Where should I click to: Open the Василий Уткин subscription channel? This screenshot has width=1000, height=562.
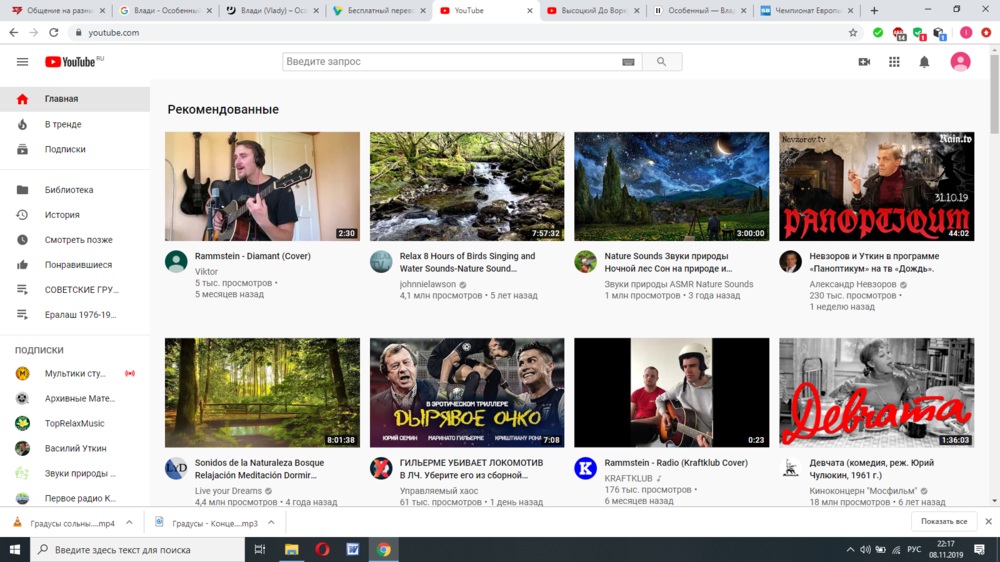tap(75, 448)
